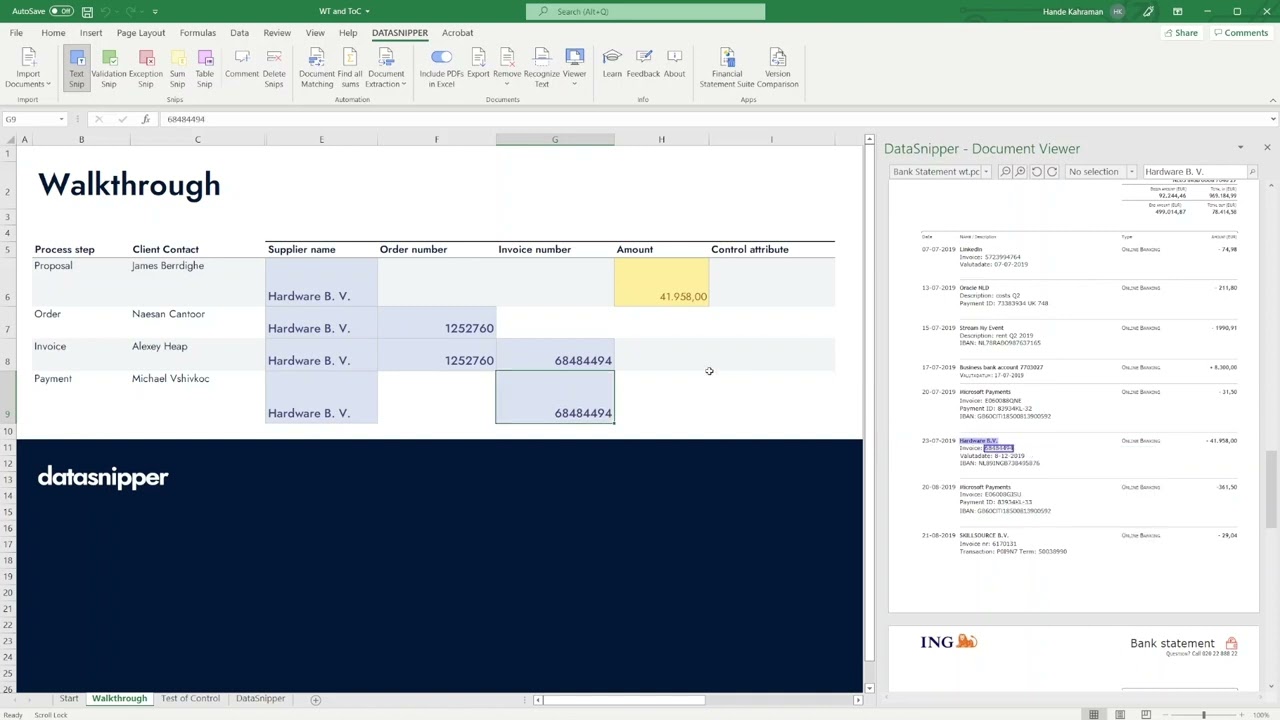Go to the DataSnipper sheet tab
This screenshot has height=720, width=1280.
pyautogui.click(x=260, y=699)
